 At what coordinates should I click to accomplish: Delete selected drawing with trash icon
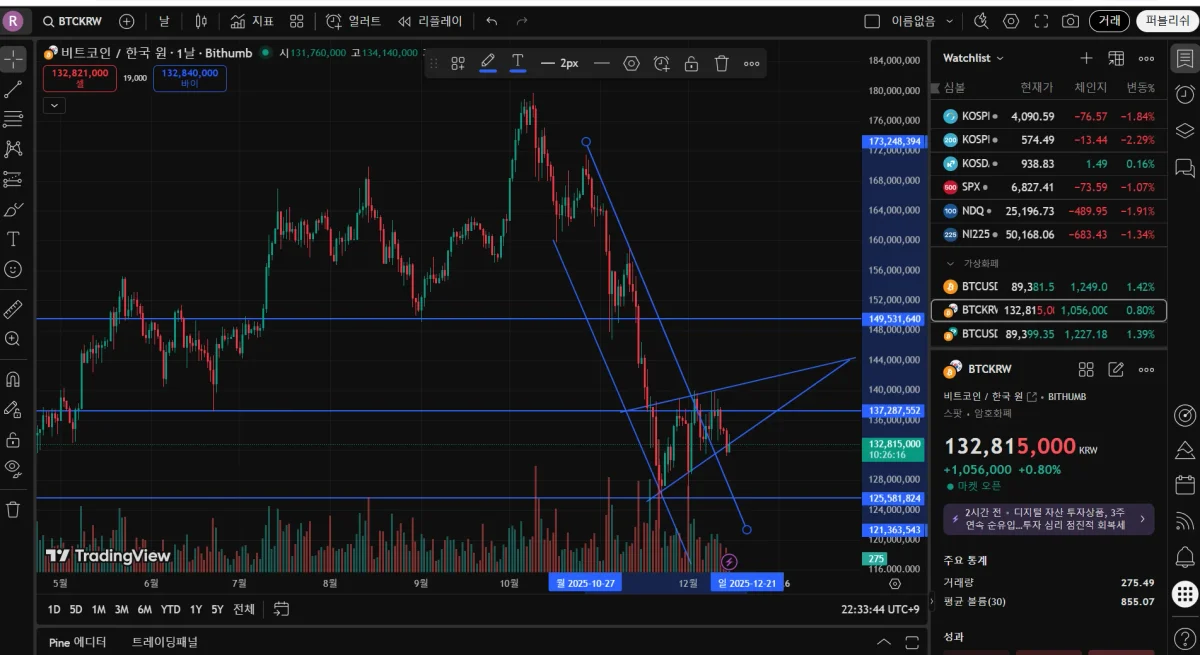point(721,63)
